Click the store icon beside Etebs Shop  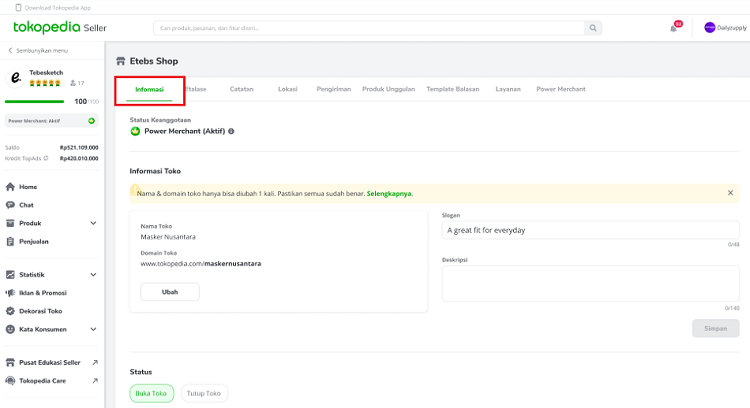[x=121, y=61]
